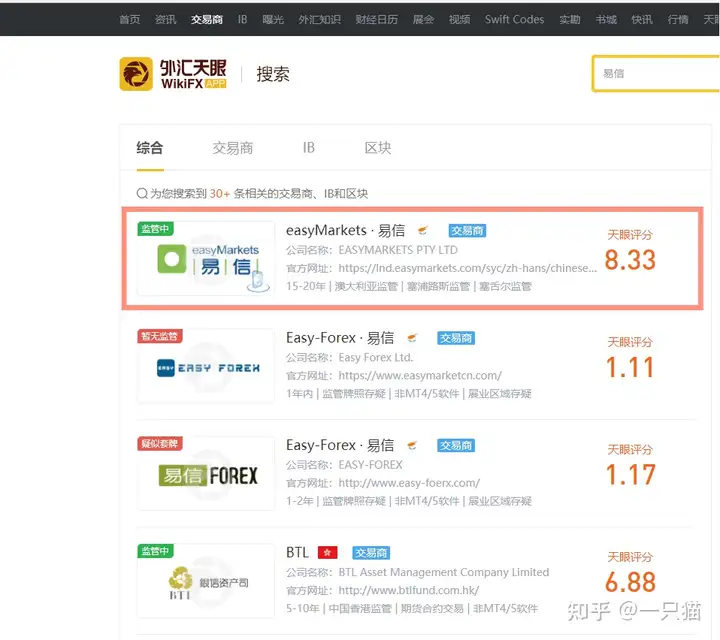Click the blue 交易商 tag beside BTL
This screenshot has width=720, height=640.
(371, 553)
